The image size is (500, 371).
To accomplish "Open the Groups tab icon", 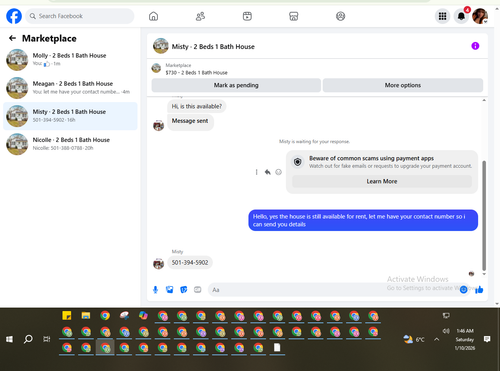I will click(x=340, y=16).
